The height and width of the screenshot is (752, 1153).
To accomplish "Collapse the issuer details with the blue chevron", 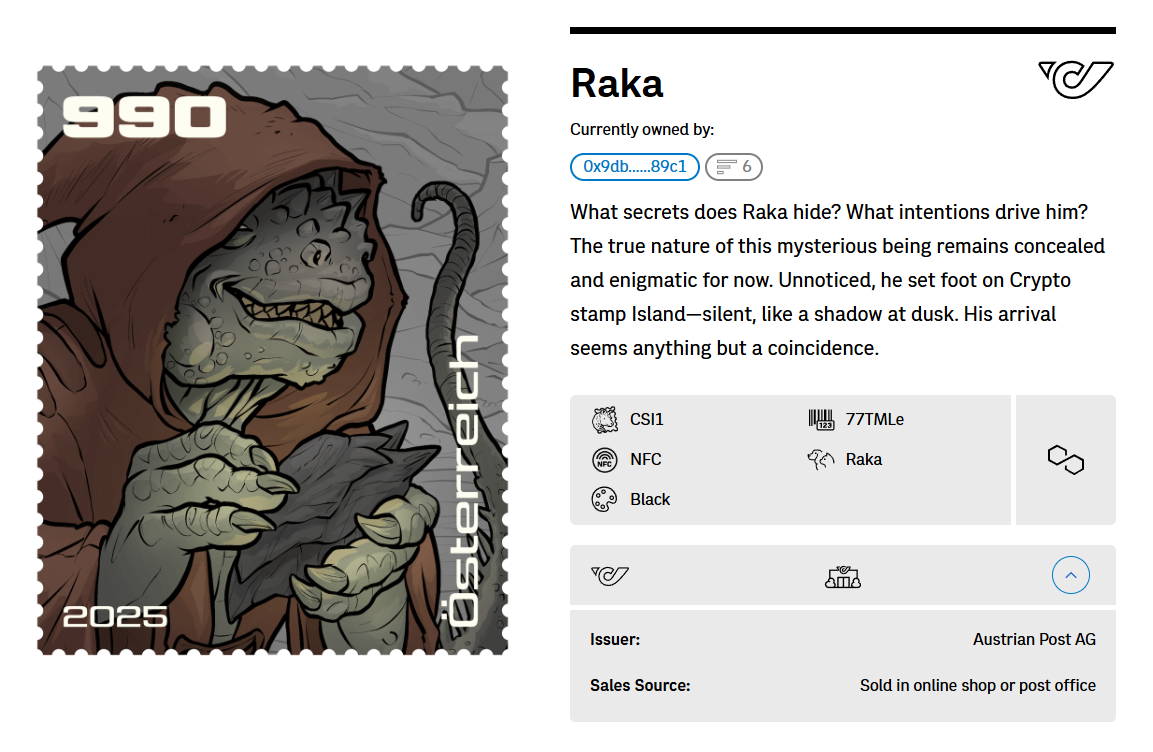I will click(1070, 575).
